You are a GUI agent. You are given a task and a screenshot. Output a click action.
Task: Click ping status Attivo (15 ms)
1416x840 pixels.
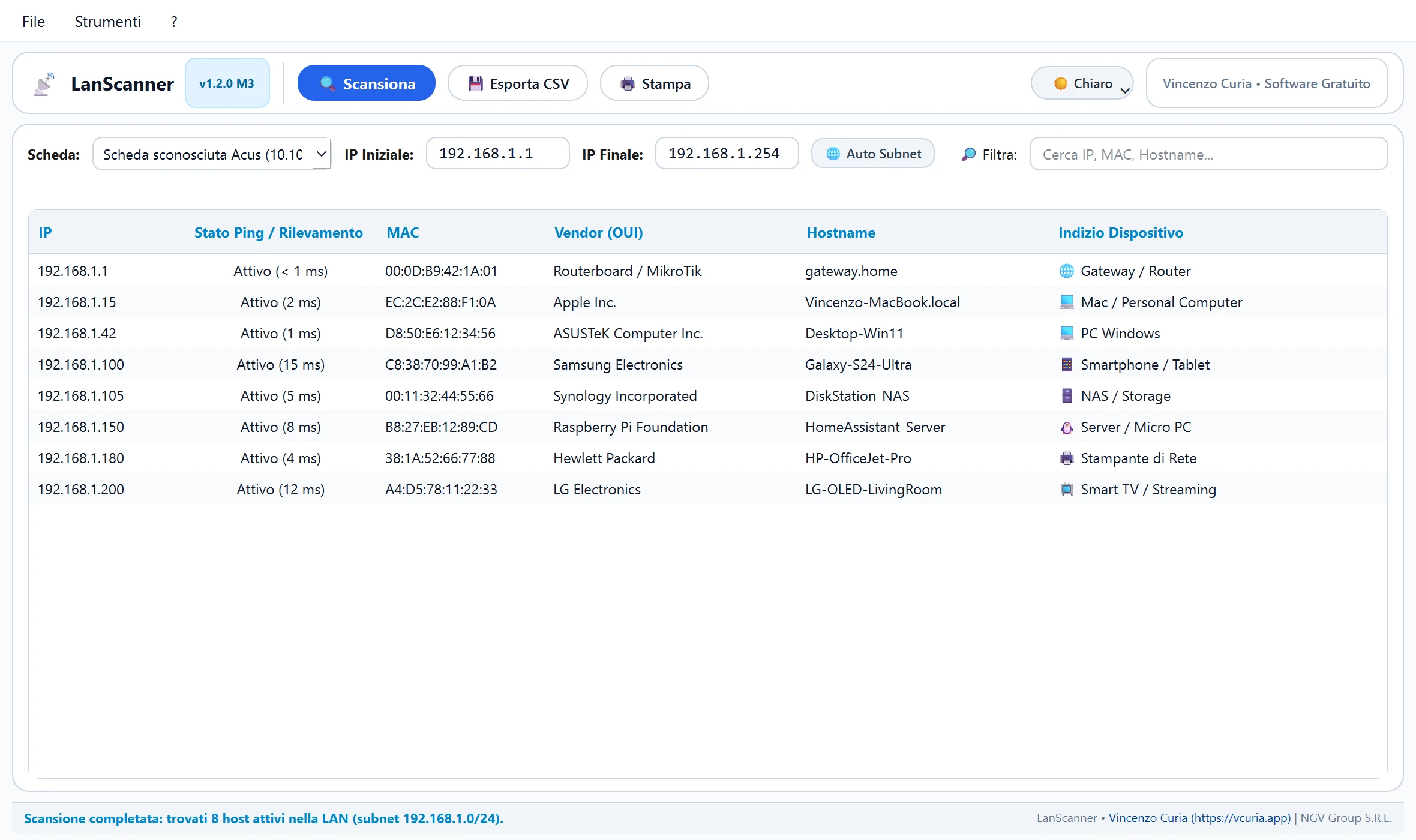pyautogui.click(x=280, y=365)
